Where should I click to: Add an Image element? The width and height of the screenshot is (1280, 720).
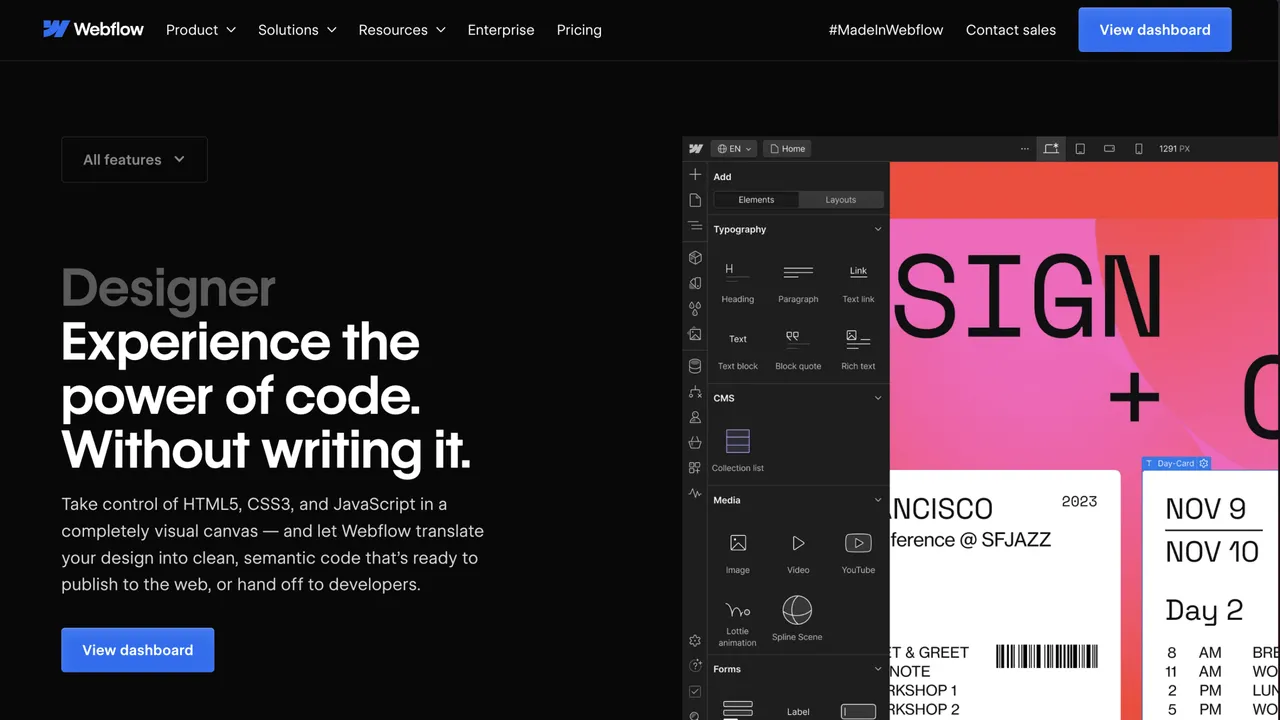click(738, 553)
